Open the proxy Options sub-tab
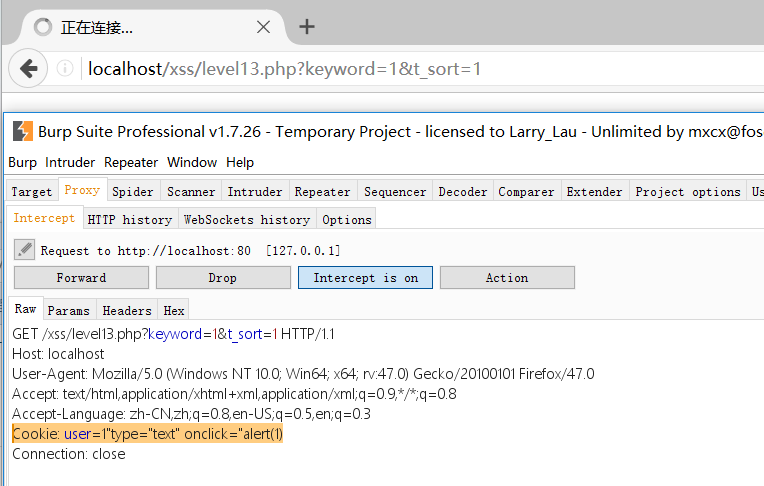Screen dimensions: 764x486 347,219
